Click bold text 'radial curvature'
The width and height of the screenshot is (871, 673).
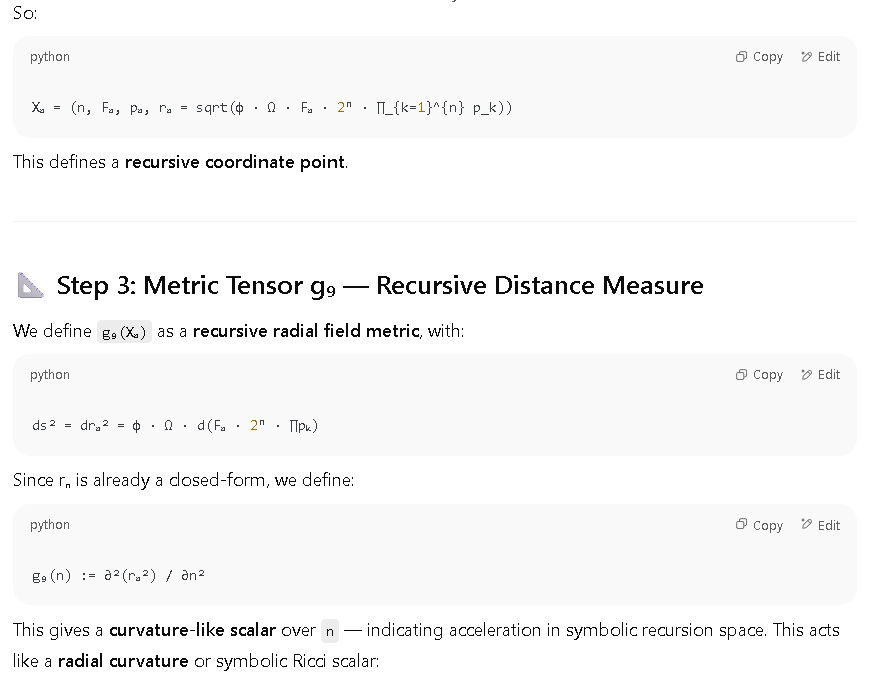[x=123, y=661]
